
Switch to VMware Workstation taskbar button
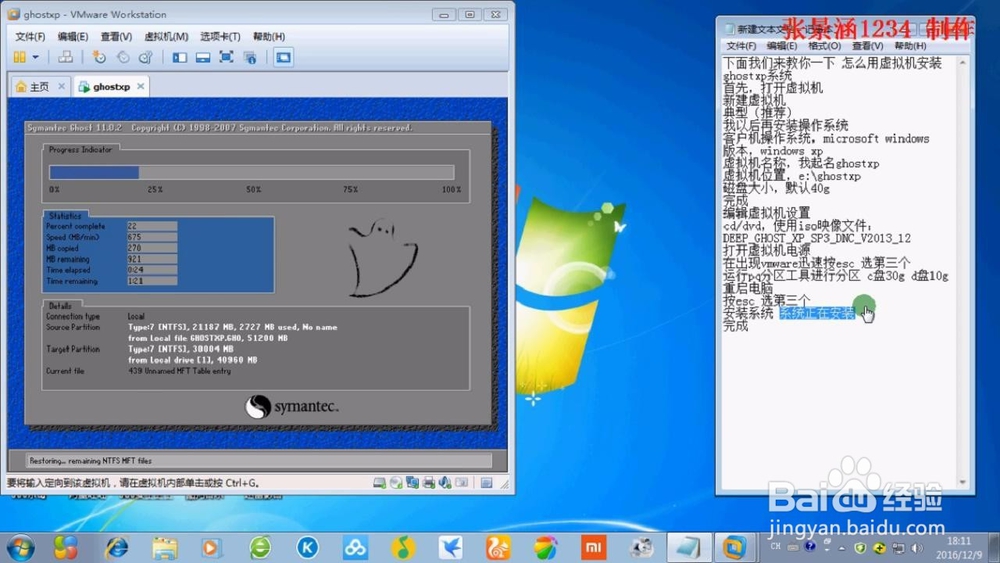[x=735, y=548]
